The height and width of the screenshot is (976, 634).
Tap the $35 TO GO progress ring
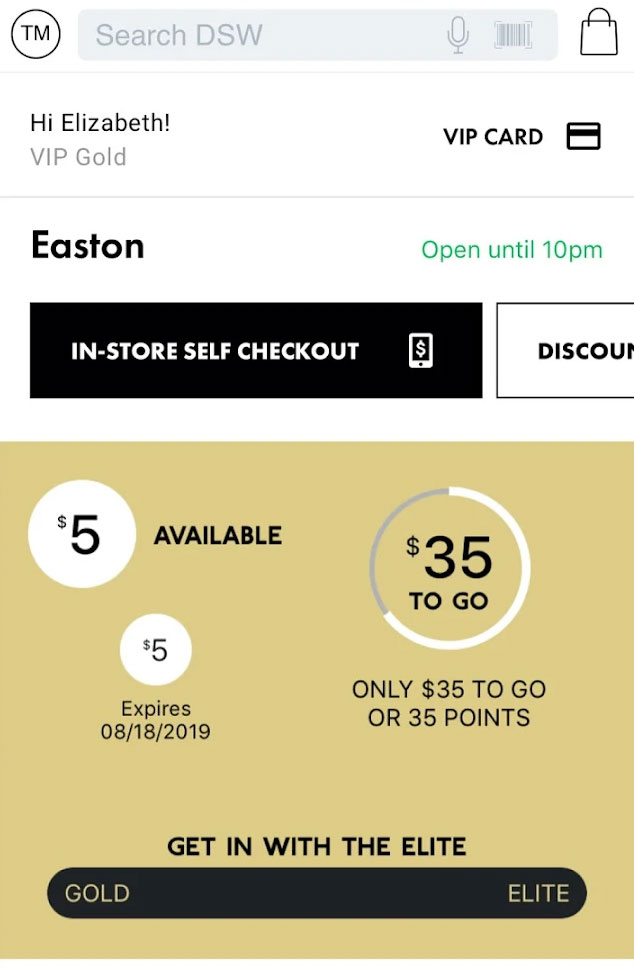point(450,566)
